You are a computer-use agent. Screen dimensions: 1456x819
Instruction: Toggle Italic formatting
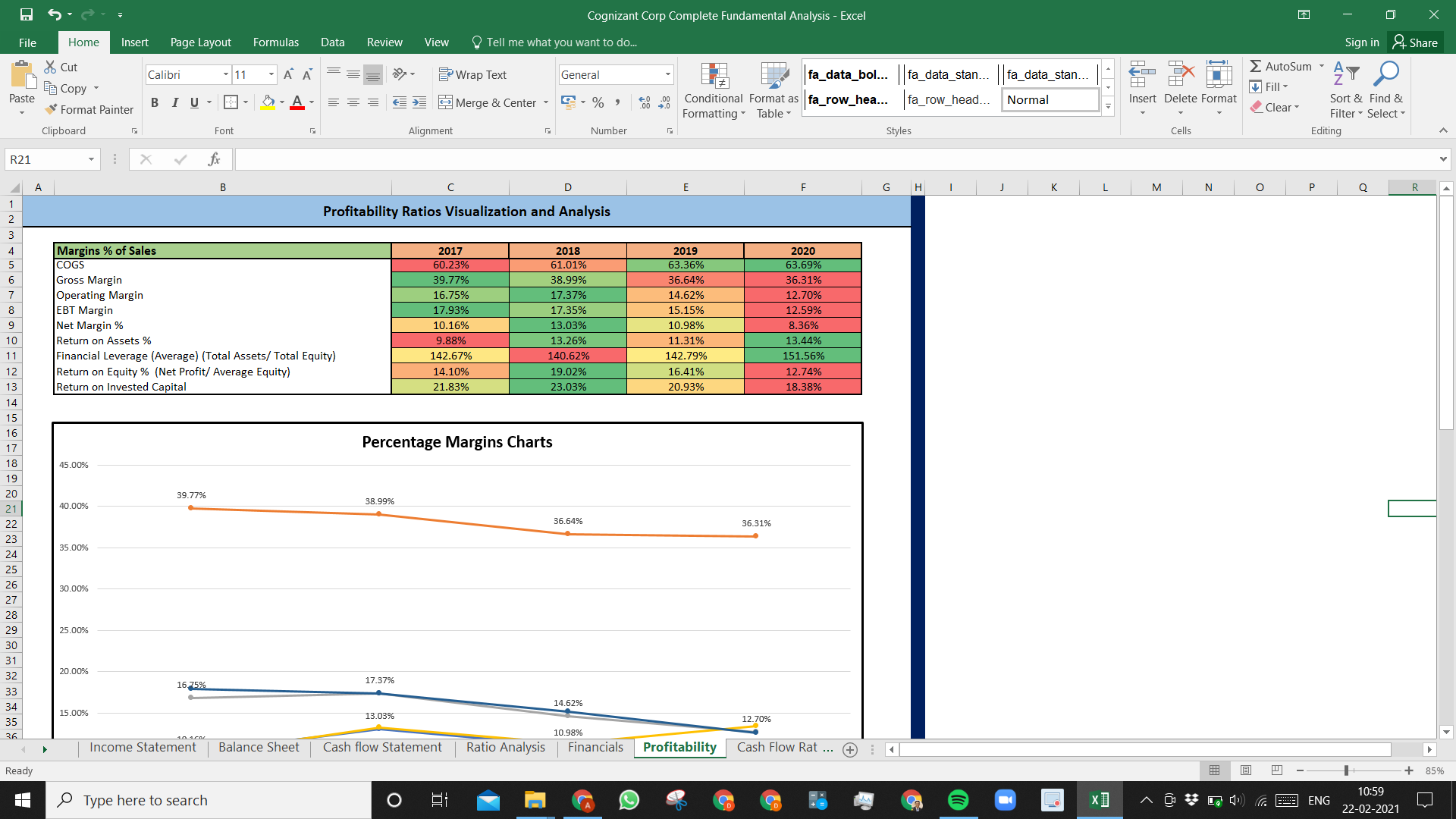(x=175, y=102)
